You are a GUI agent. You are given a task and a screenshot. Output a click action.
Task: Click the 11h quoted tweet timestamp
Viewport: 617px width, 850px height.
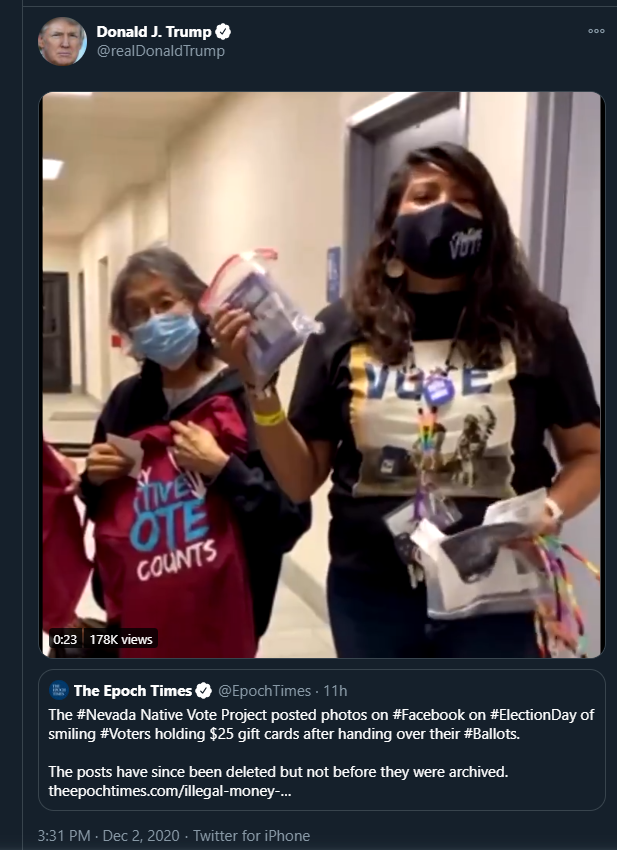coord(335,691)
